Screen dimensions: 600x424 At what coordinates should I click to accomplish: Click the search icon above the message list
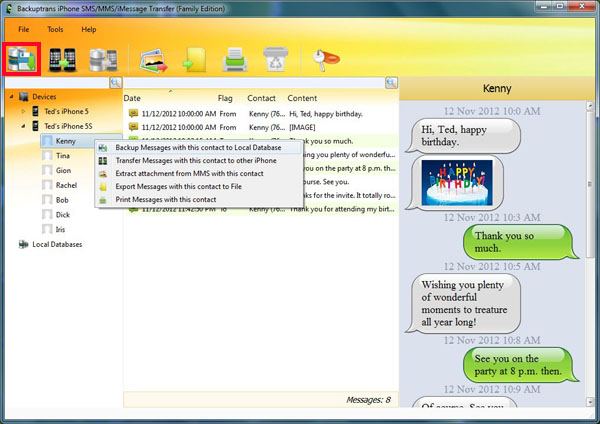pos(391,83)
